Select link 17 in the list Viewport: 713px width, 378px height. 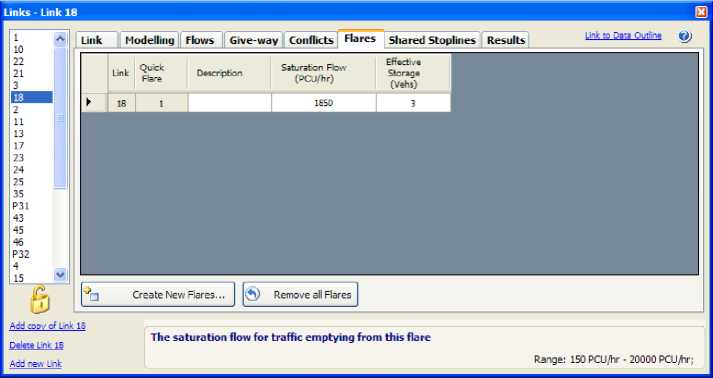32,146
